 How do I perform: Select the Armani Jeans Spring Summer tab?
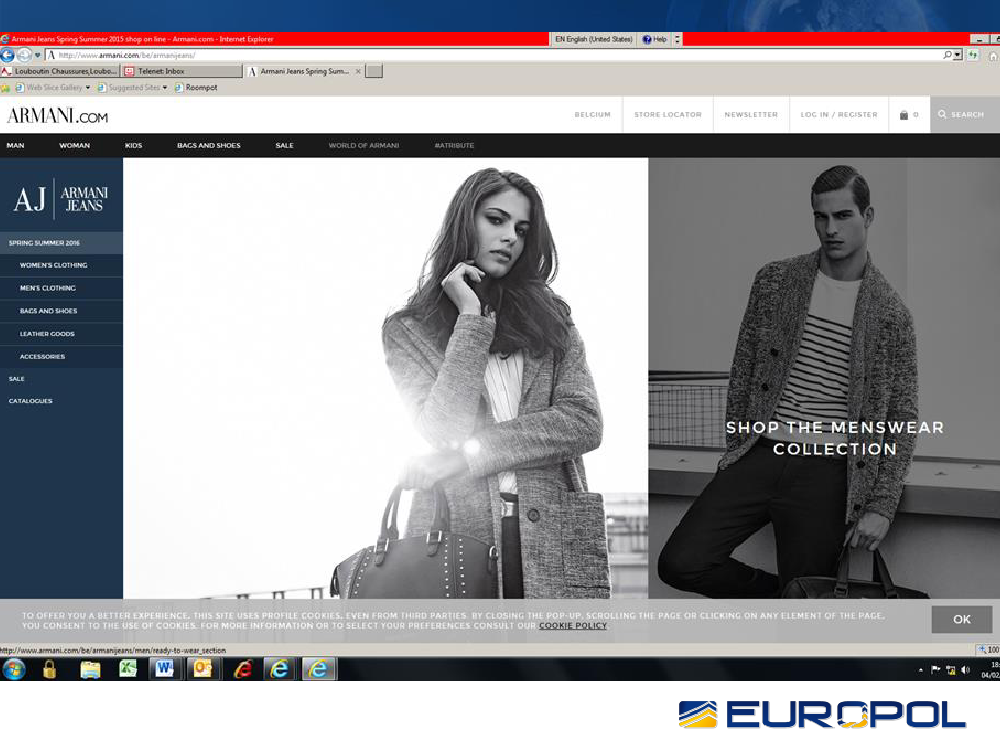pyautogui.click(x=304, y=71)
